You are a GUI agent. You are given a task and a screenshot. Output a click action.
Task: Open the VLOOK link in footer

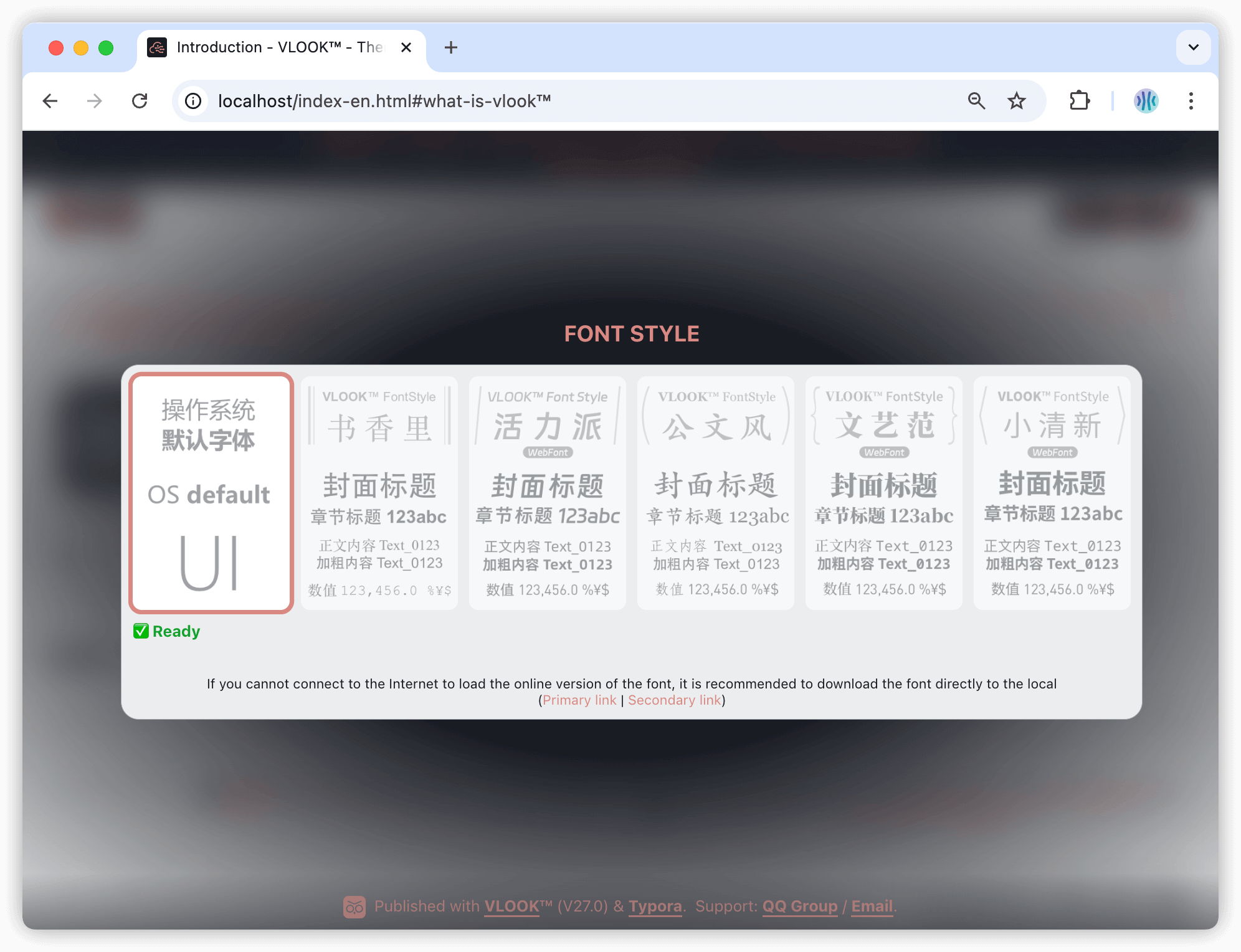[512, 906]
